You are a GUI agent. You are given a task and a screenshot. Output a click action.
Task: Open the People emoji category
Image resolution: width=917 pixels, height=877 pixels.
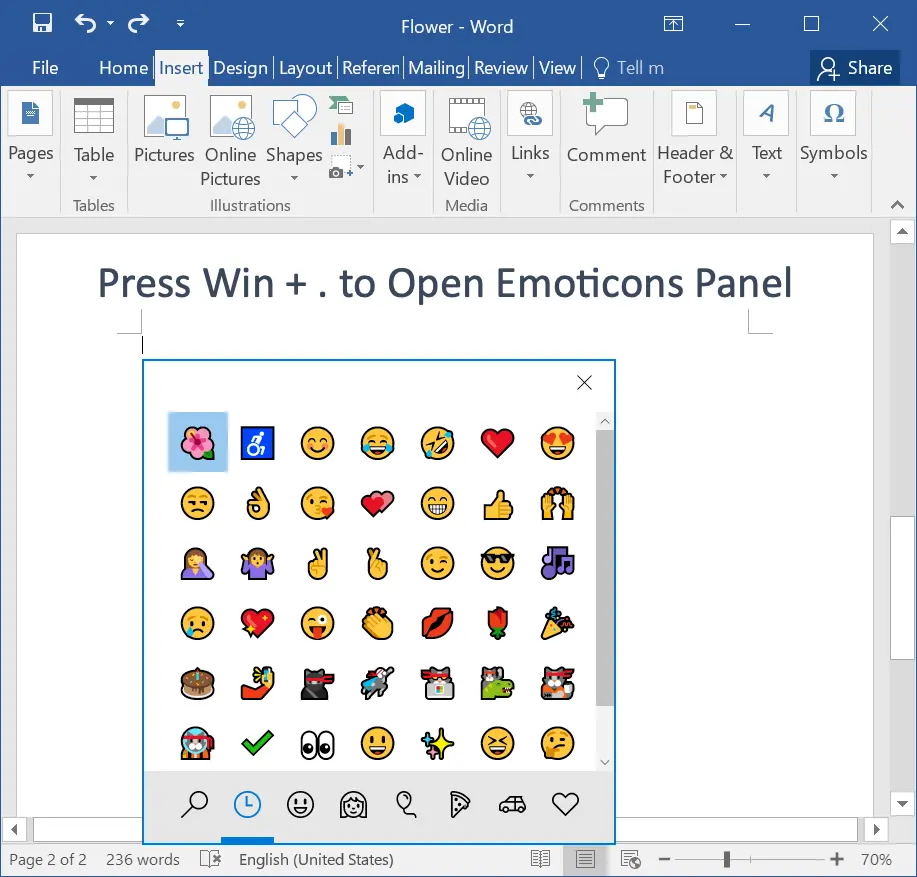[x=353, y=805]
